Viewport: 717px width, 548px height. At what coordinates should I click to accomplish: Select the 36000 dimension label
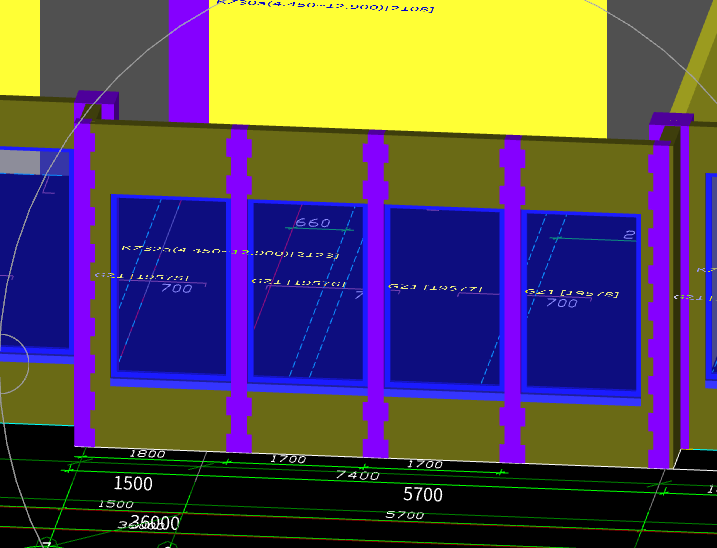155,523
